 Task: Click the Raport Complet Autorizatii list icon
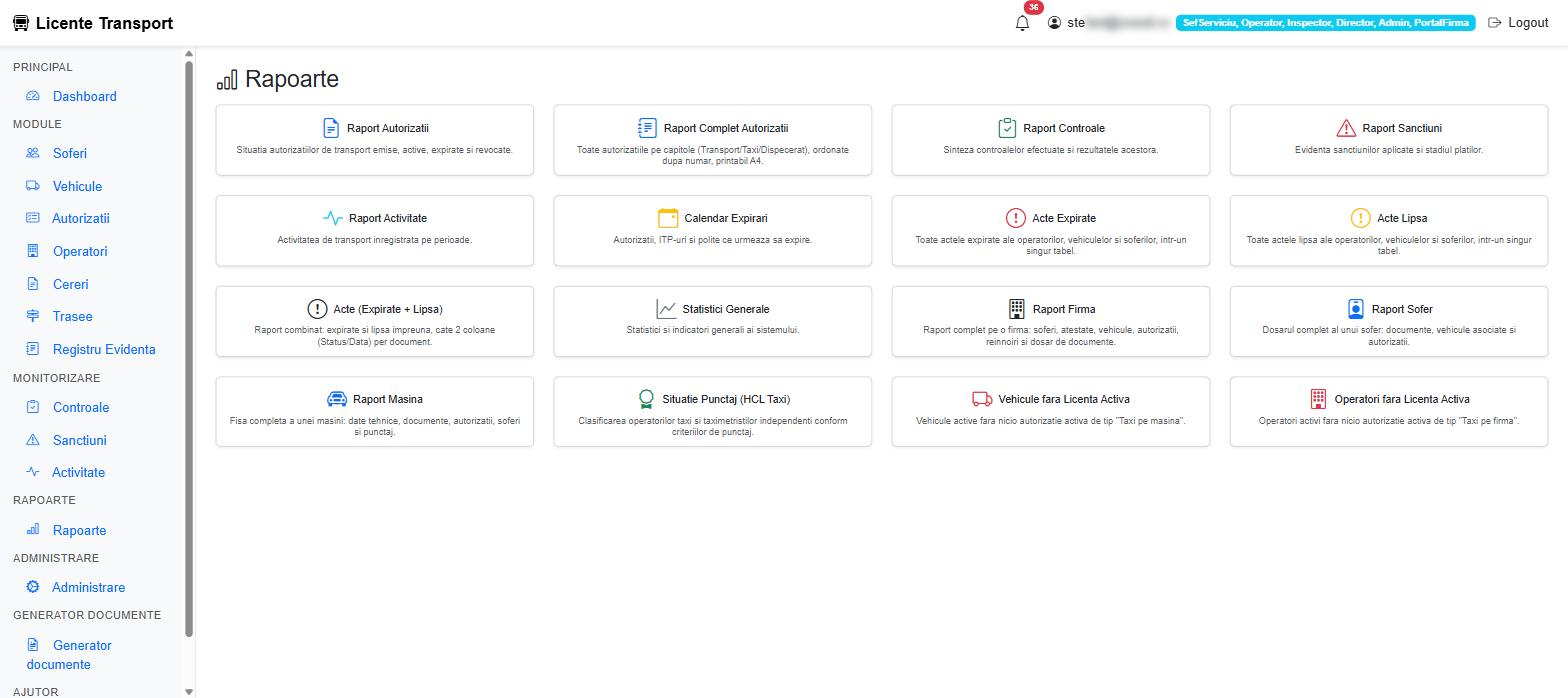point(647,128)
